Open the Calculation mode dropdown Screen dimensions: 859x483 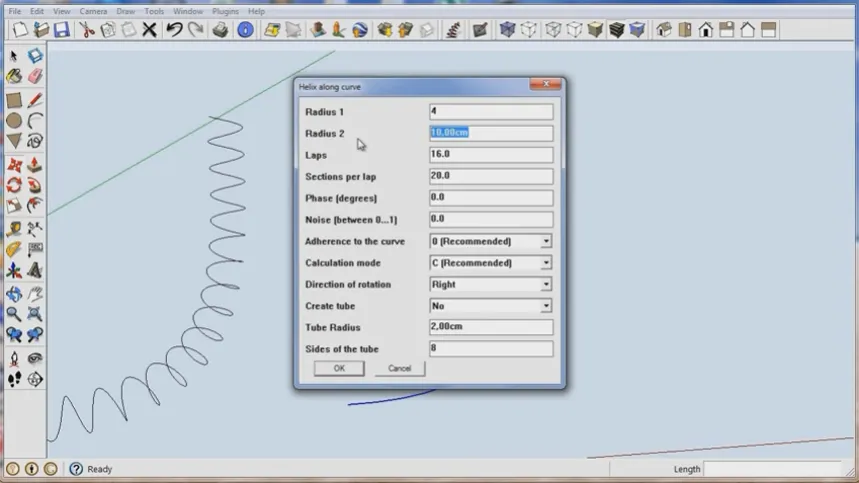491,263
